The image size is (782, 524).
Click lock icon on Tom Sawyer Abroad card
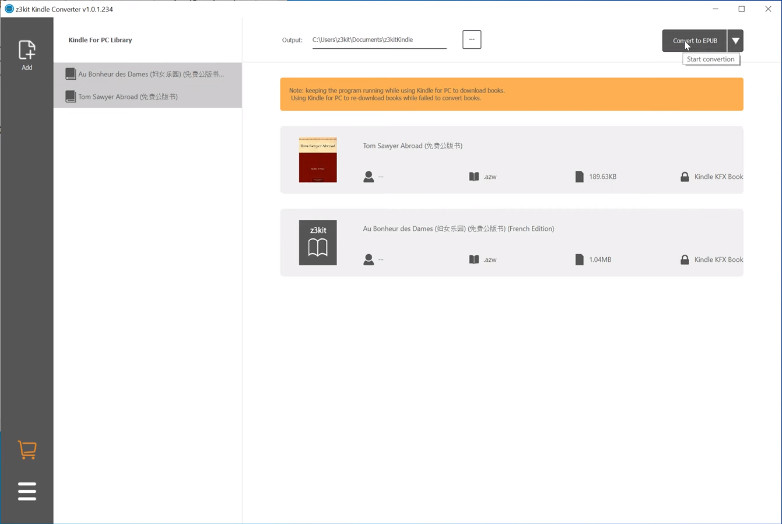tap(685, 176)
